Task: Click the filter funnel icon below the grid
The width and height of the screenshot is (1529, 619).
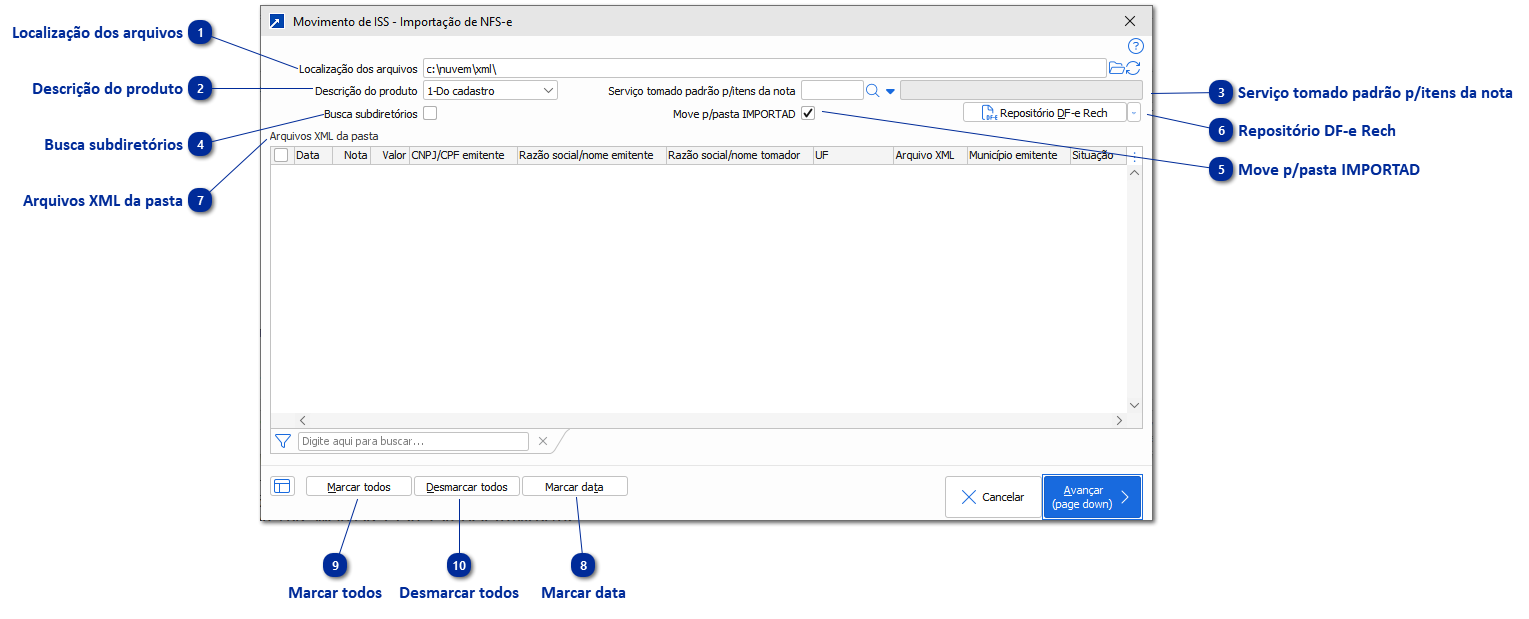Action: 283,441
